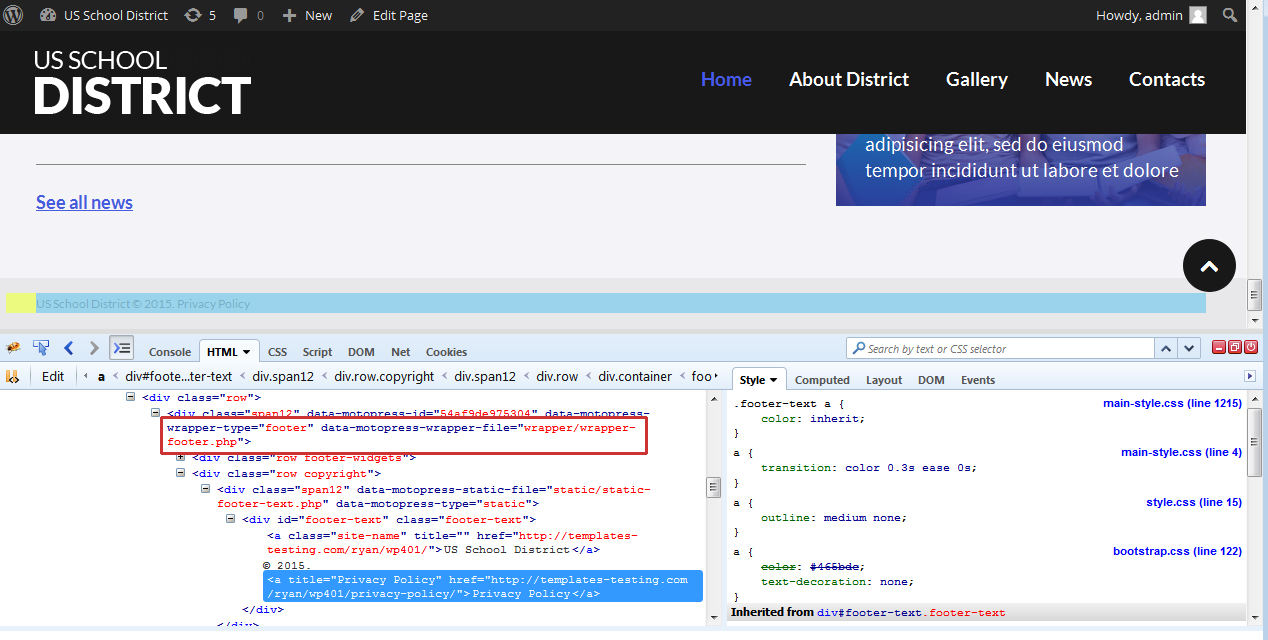Open the DOM tab beside Script
Image resolution: width=1268 pixels, height=640 pixels.
[x=361, y=352]
